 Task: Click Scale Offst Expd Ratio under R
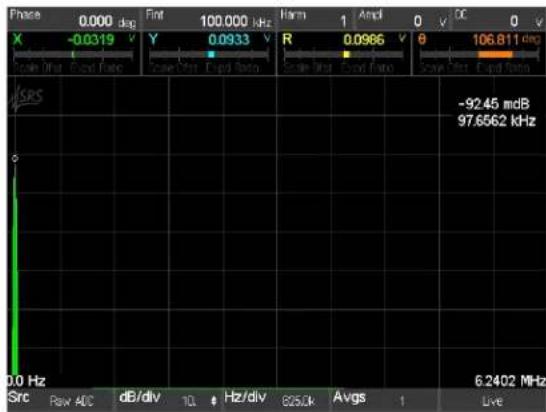click(x=338, y=68)
